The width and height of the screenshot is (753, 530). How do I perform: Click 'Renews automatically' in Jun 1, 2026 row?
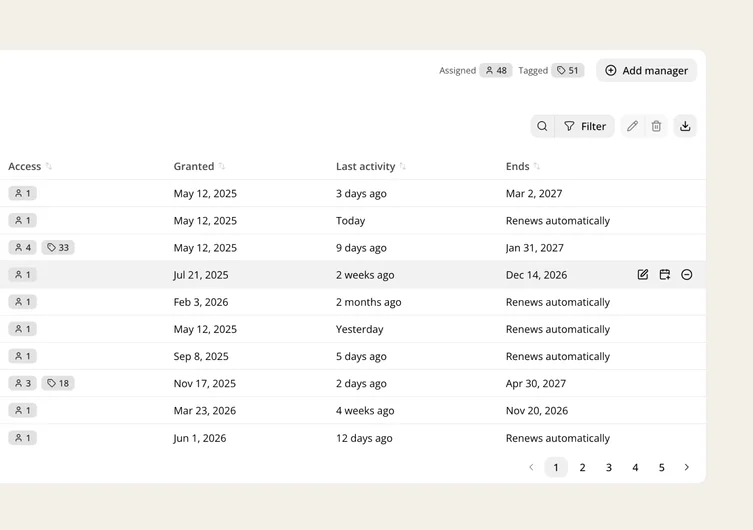(558, 438)
